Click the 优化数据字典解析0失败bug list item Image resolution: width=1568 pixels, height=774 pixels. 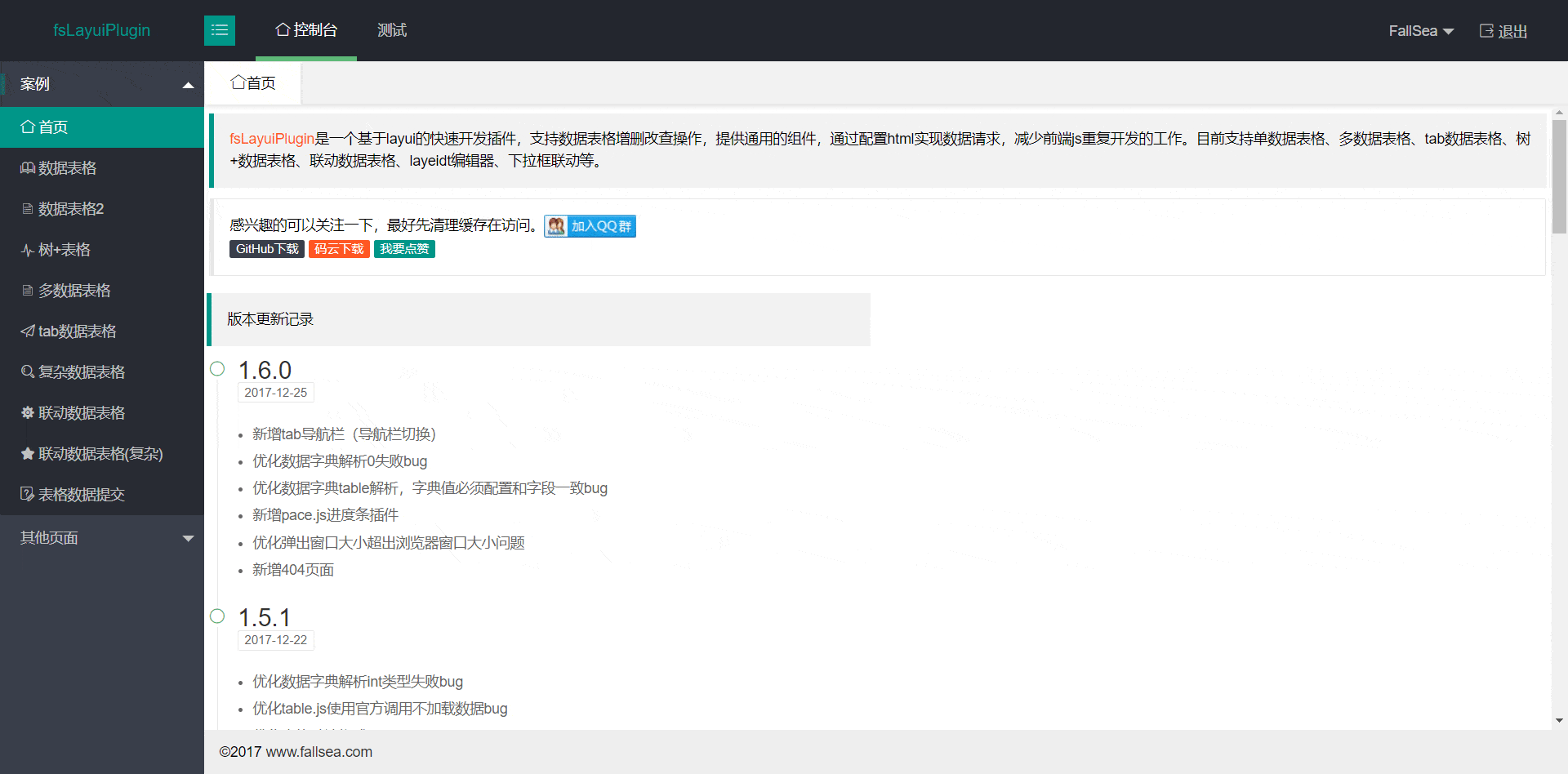340,461
